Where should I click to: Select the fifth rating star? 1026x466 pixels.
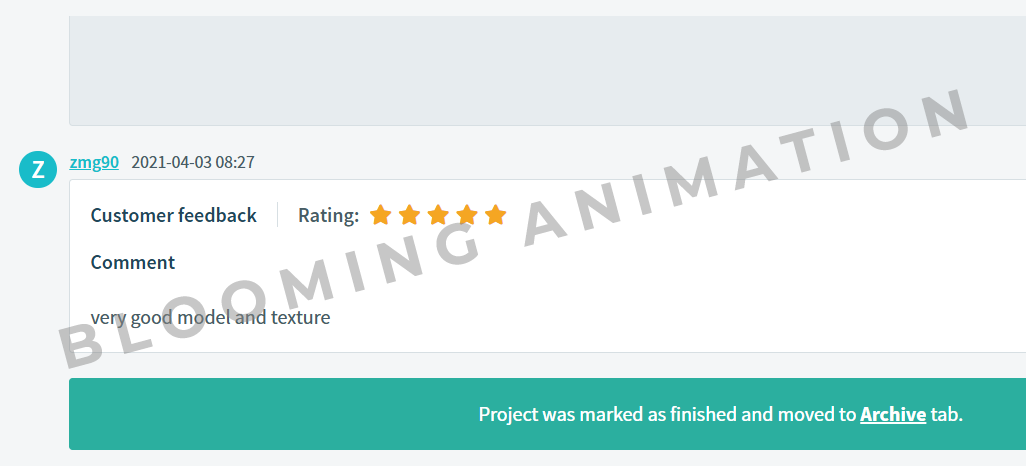496,215
